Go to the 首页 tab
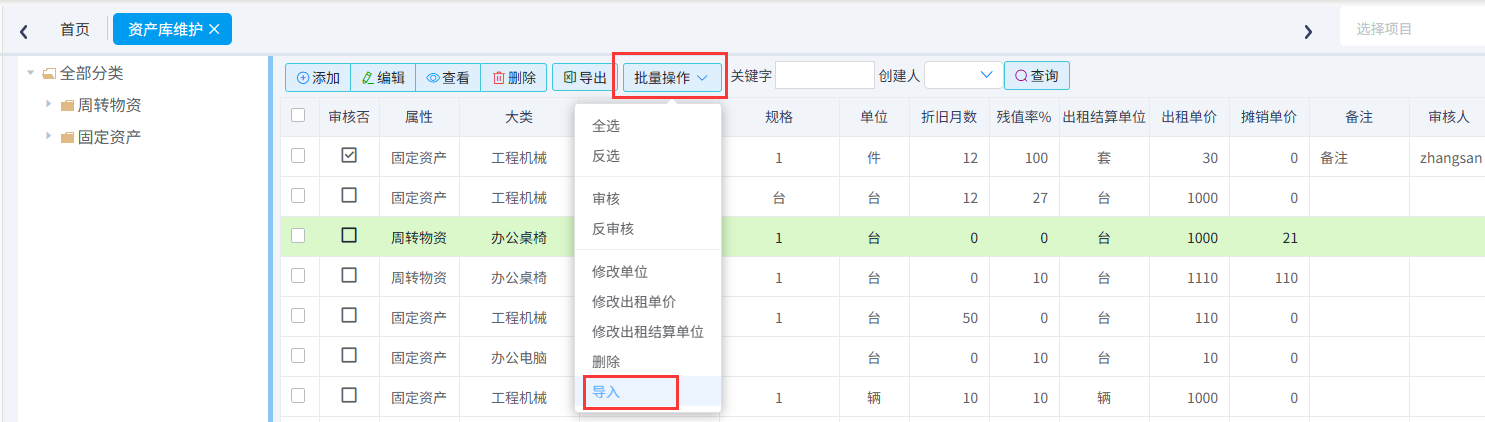 tap(75, 30)
